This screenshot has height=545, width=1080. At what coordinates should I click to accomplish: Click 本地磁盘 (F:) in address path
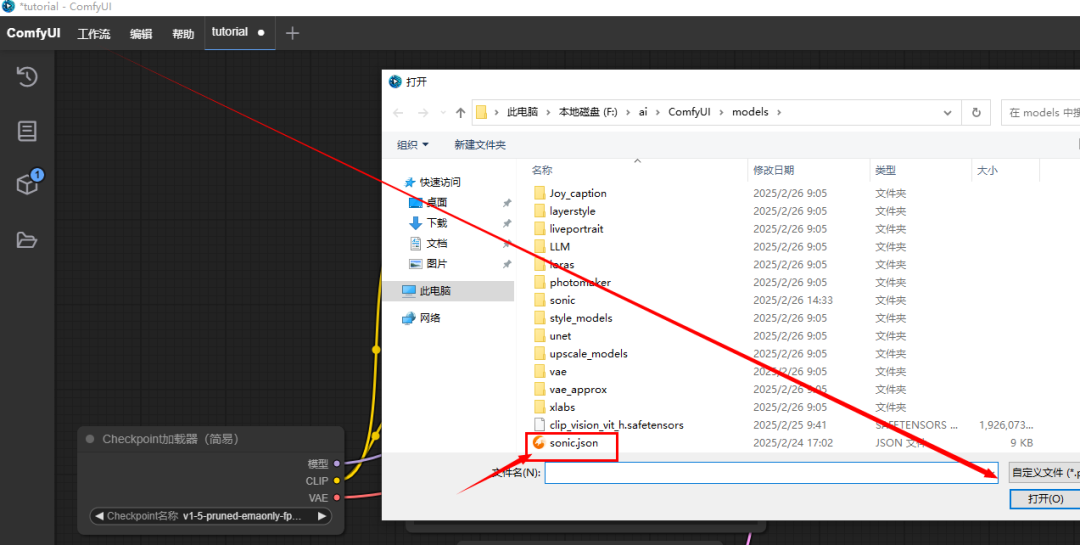pos(588,112)
